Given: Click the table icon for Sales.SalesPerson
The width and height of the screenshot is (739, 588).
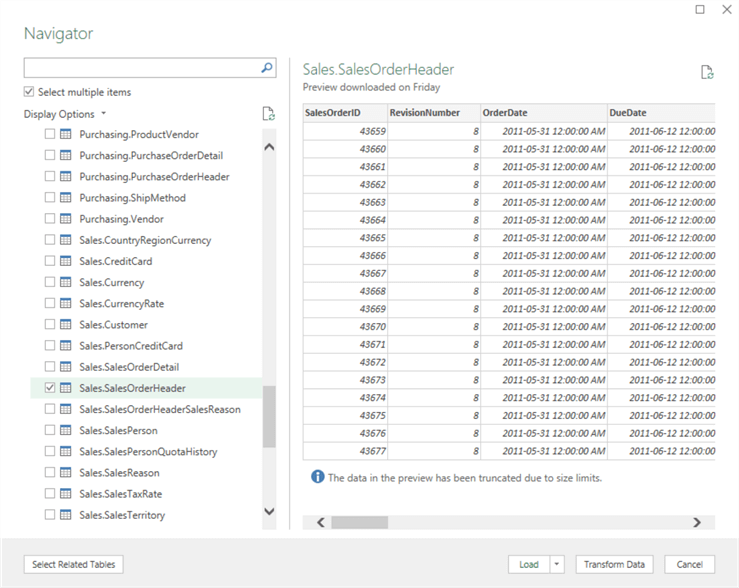Looking at the screenshot, I should pos(65,430).
